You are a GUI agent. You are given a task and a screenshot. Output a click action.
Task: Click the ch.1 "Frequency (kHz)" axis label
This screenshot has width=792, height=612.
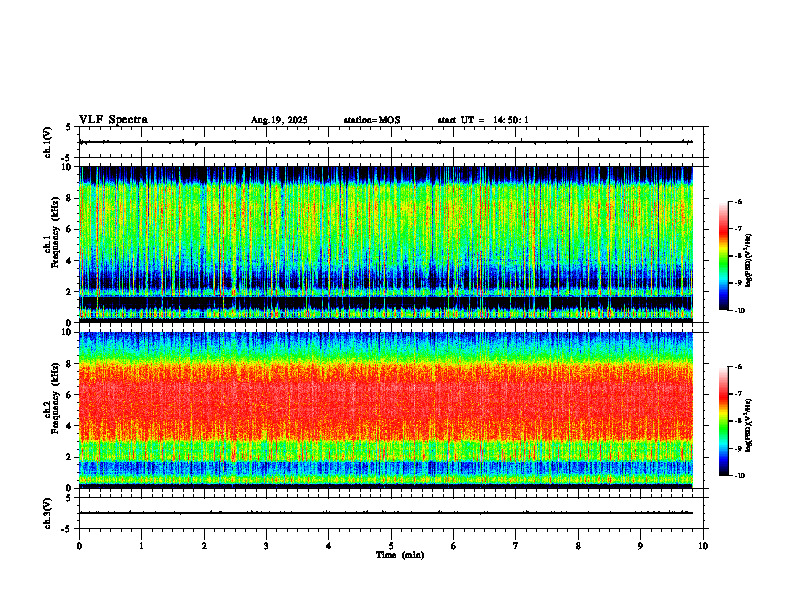tap(56, 232)
